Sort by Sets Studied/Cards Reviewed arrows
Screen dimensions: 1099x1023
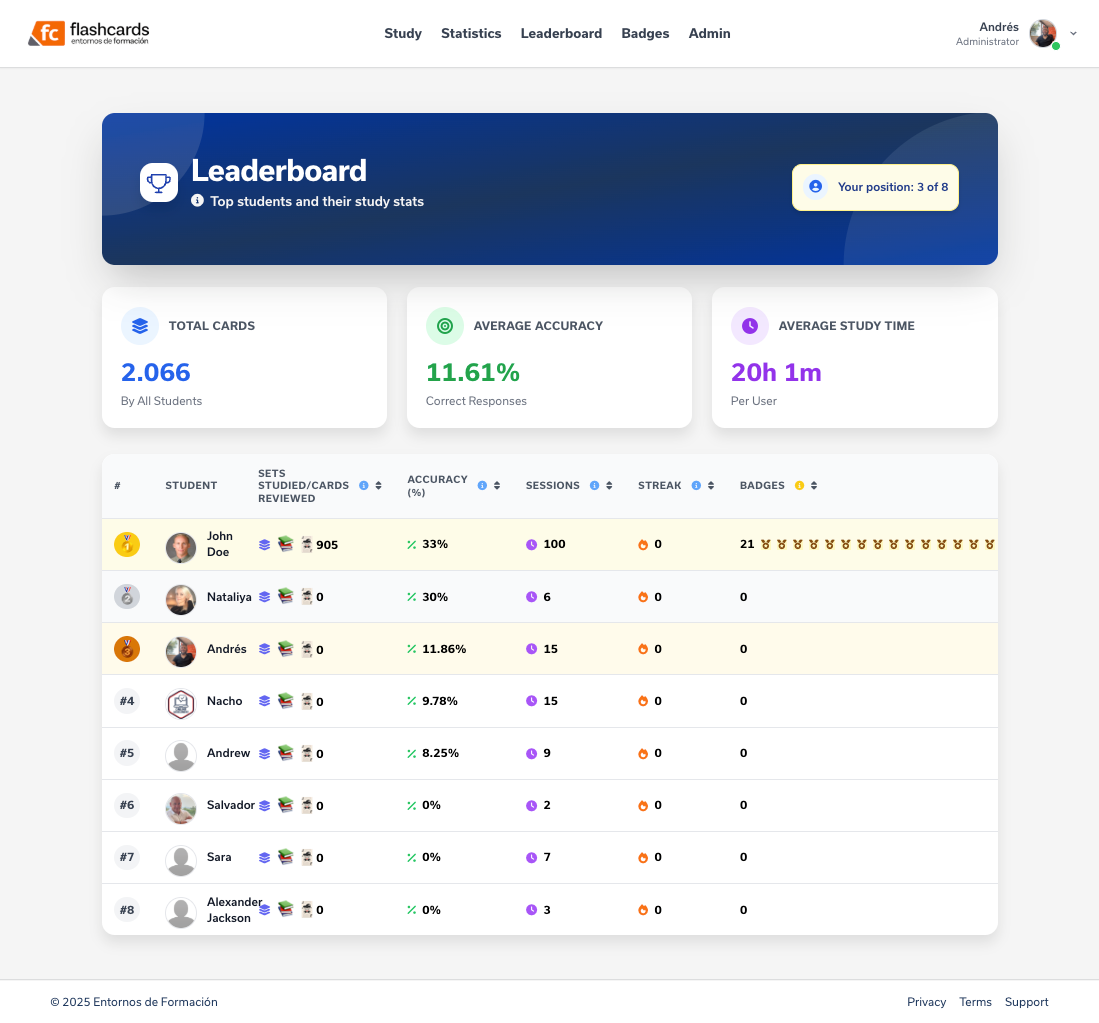(x=378, y=486)
